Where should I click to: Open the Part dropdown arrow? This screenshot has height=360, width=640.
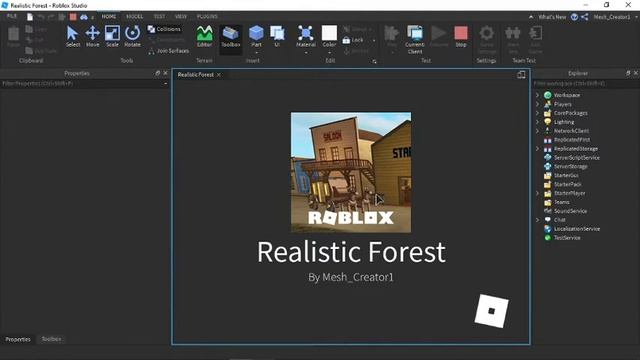256,53
